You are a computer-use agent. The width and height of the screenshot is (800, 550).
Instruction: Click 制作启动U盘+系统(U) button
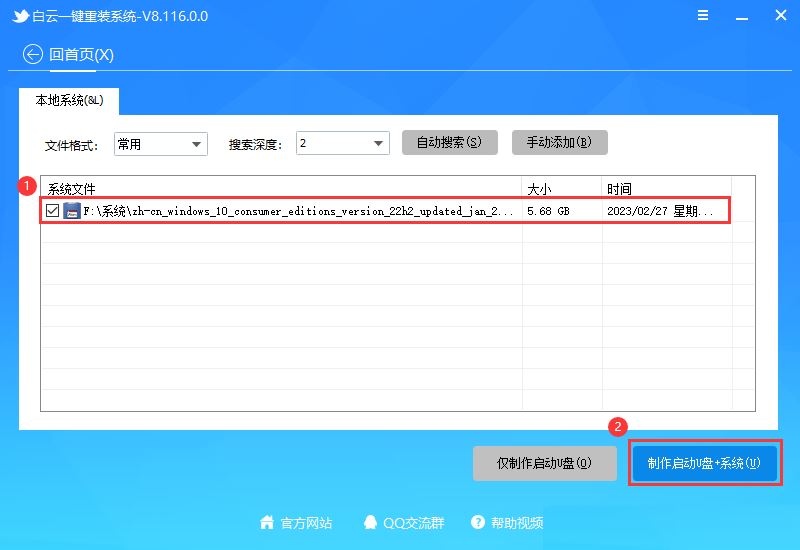[x=705, y=463]
